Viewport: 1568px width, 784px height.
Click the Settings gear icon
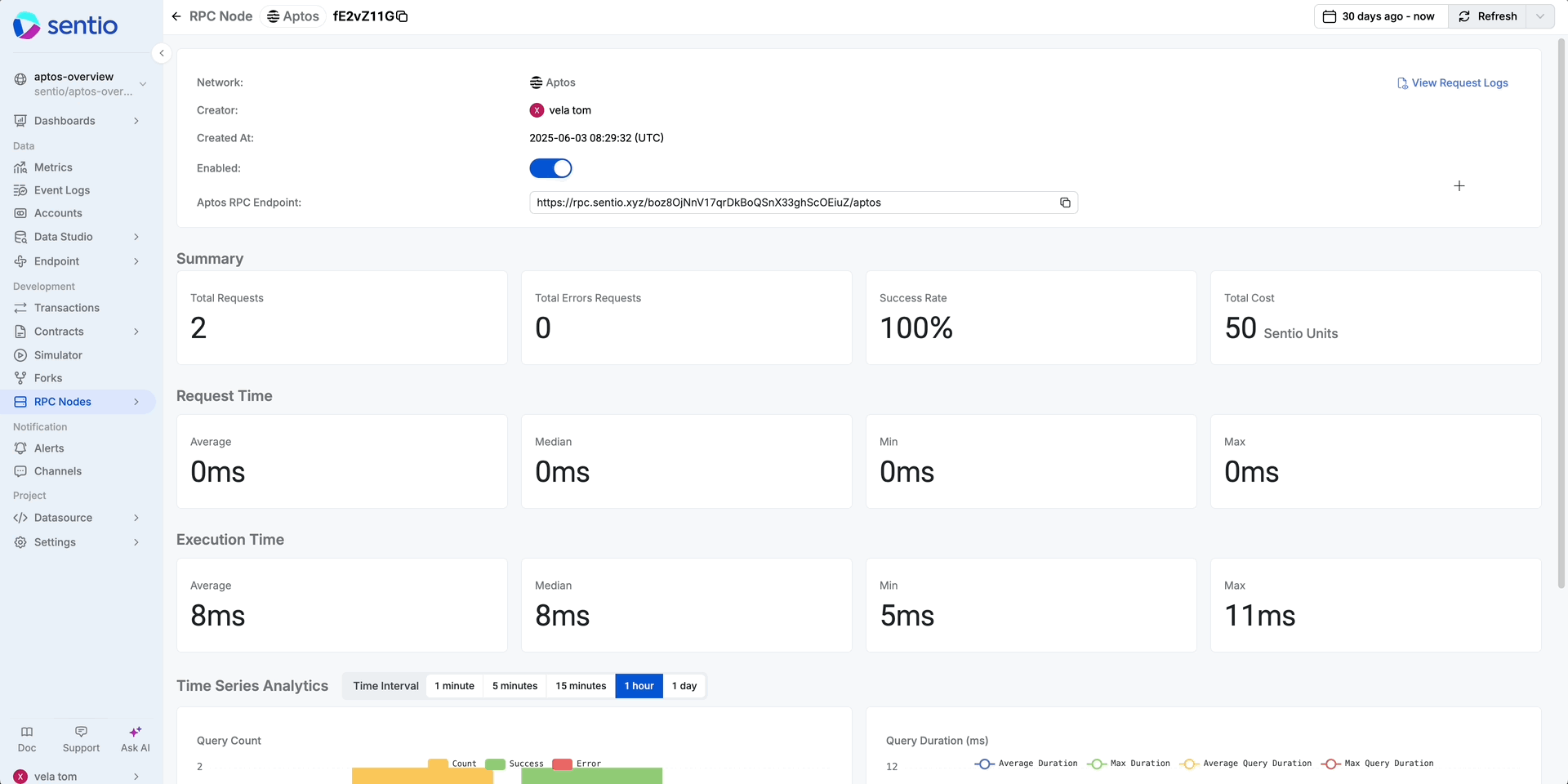tap(20, 542)
